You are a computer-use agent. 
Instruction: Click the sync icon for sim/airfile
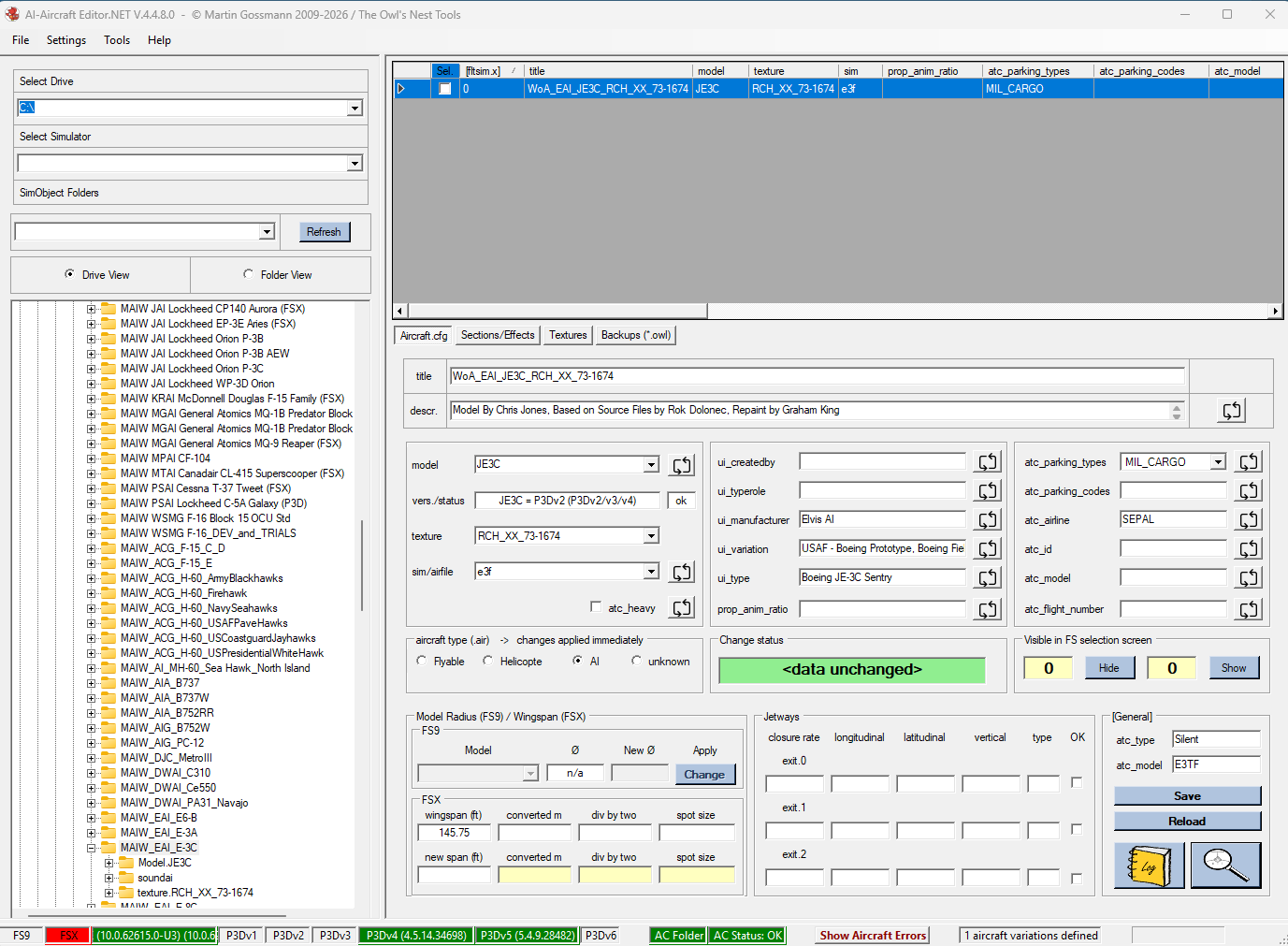coord(682,572)
